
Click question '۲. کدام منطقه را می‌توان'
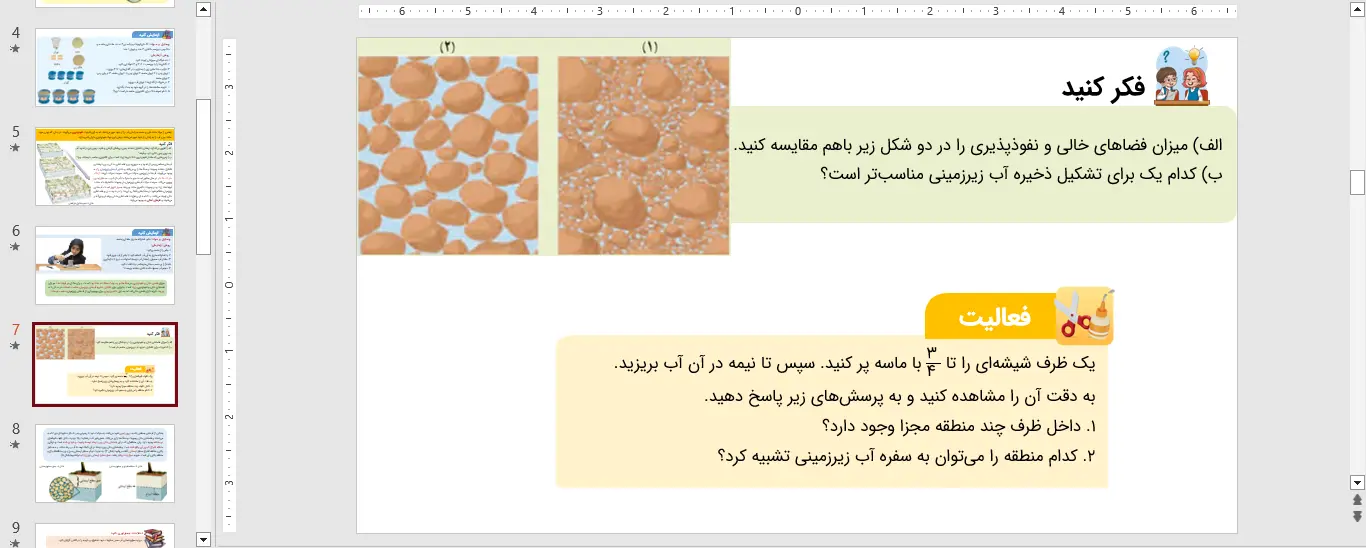tap(908, 456)
